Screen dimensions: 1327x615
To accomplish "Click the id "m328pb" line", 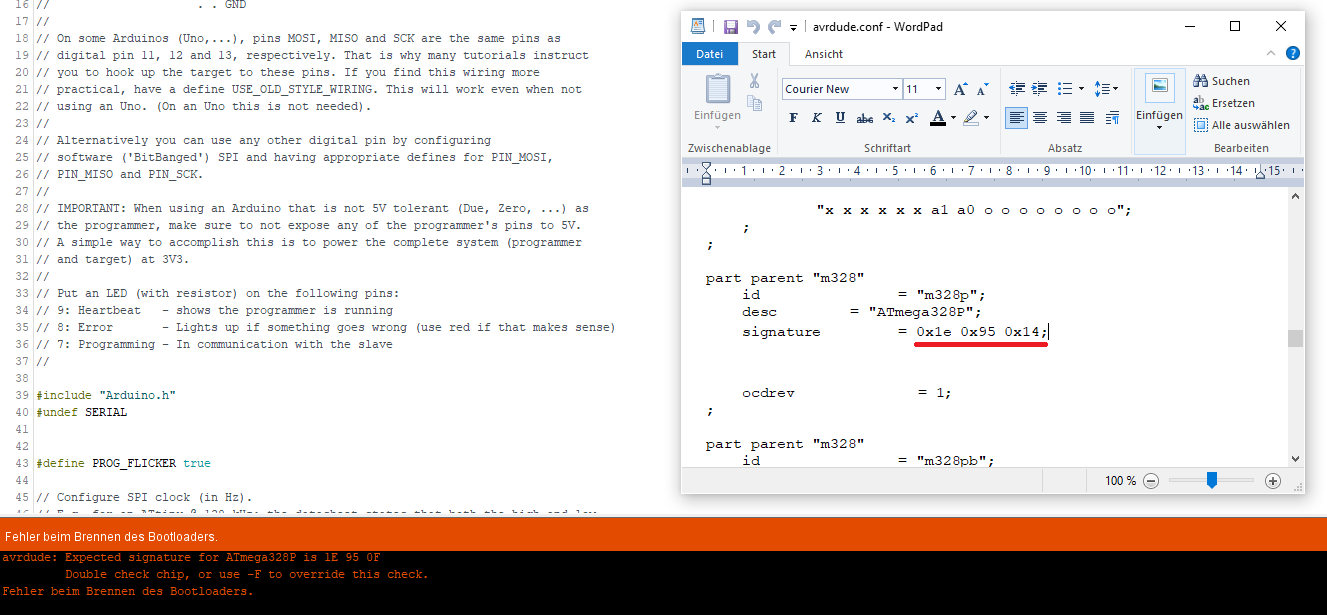I will 867,461.
